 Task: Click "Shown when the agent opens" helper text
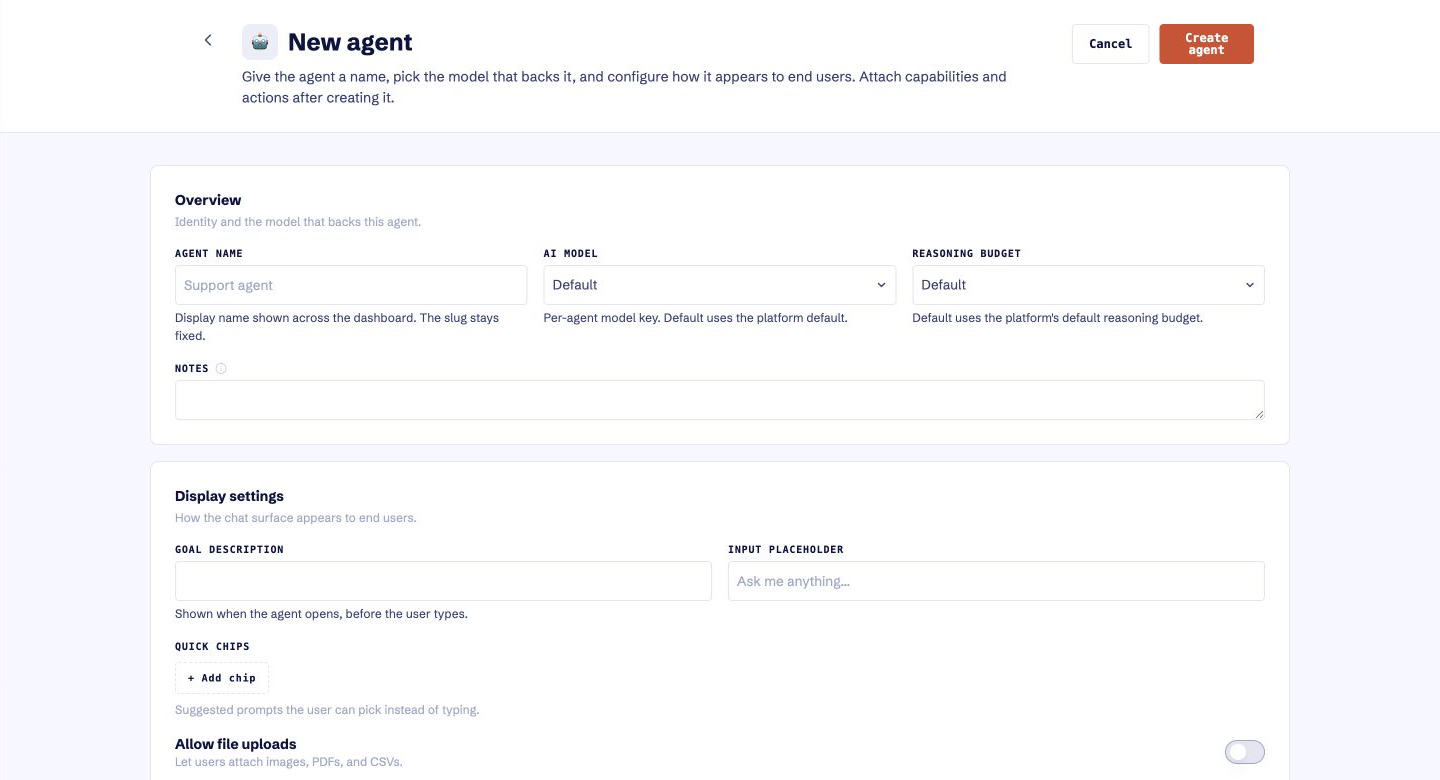(x=321, y=614)
